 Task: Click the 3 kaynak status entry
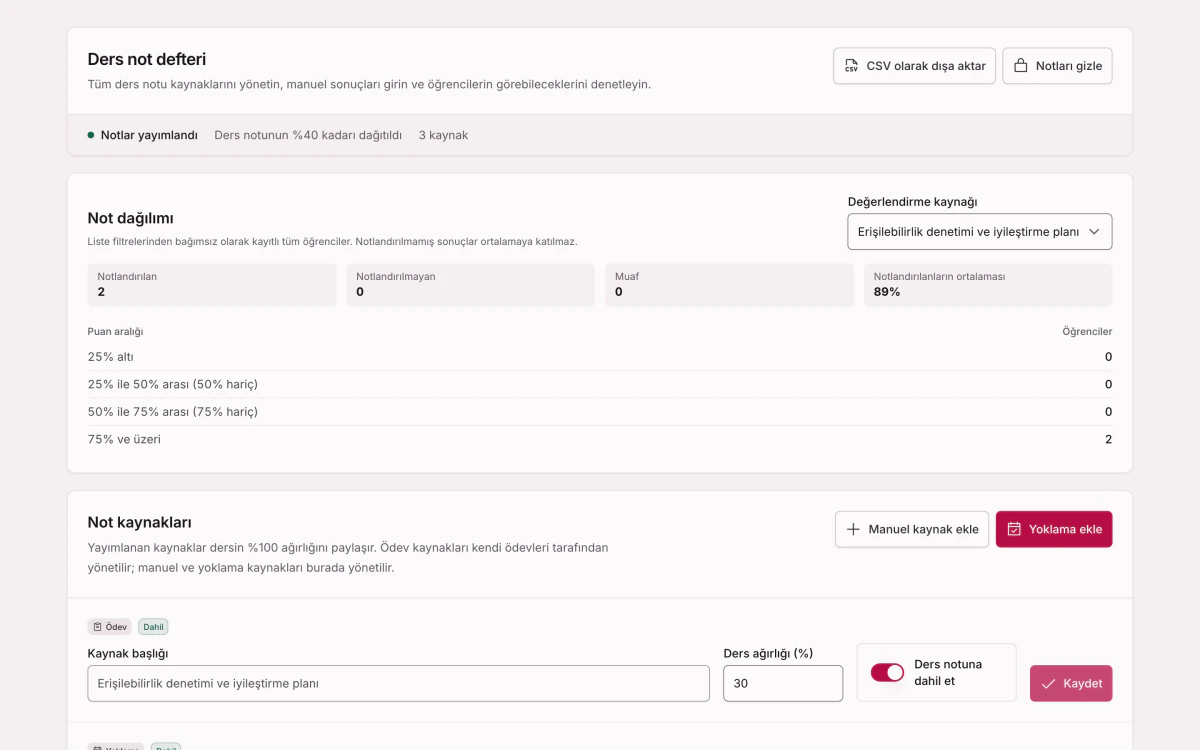pyautogui.click(x=443, y=135)
